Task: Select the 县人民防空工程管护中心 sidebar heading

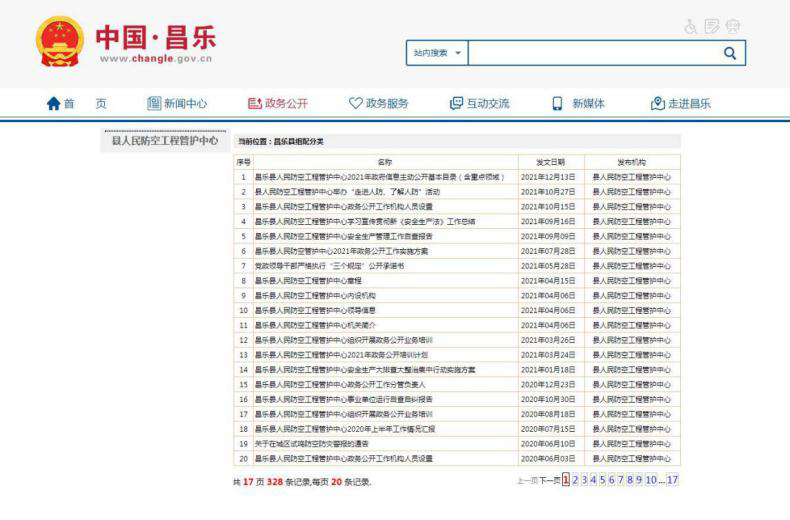Action: tap(164, 141)
